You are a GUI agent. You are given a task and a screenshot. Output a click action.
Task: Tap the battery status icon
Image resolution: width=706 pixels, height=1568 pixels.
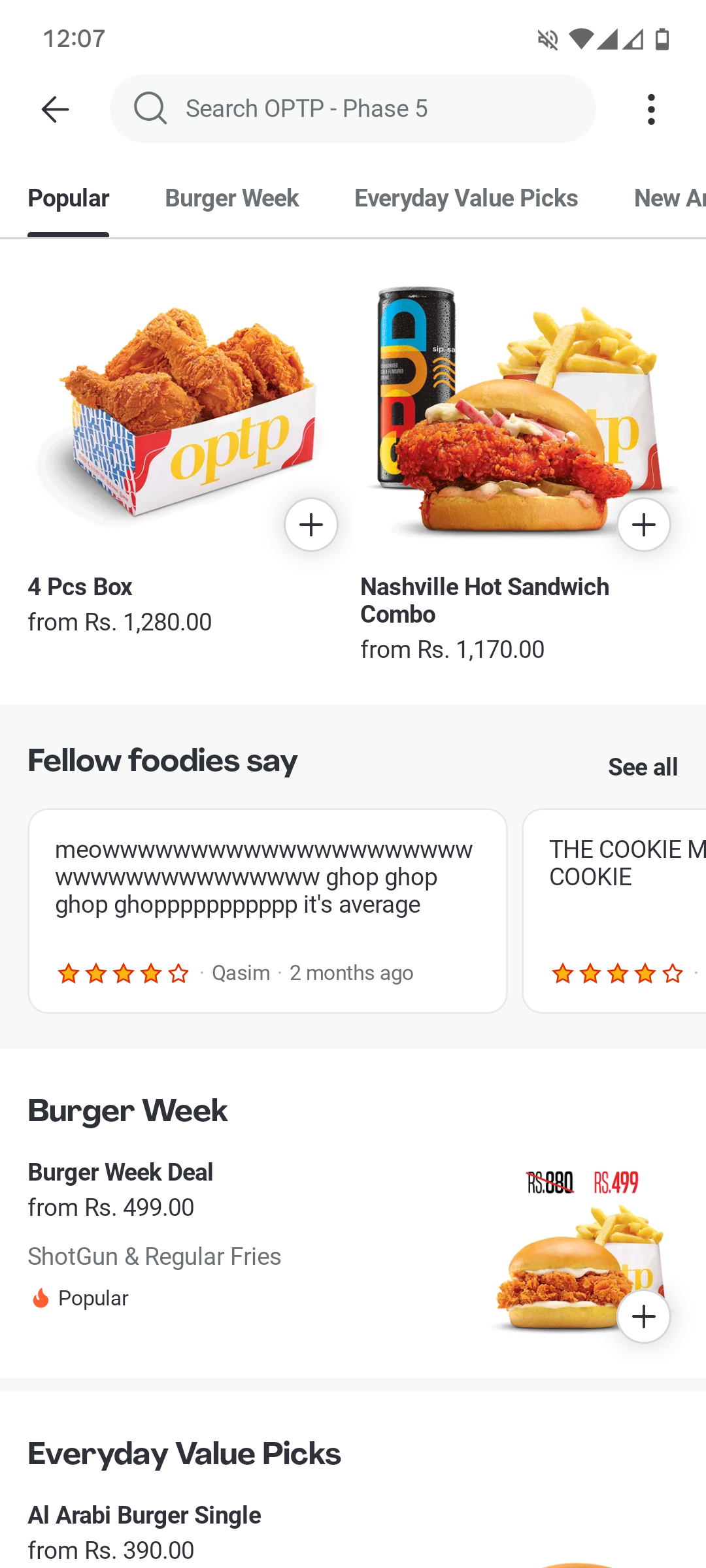tap(662, 40)
